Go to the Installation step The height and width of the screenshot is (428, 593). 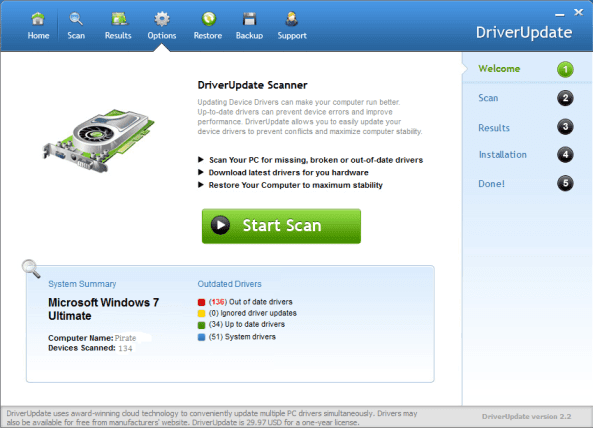pos(503,155)
